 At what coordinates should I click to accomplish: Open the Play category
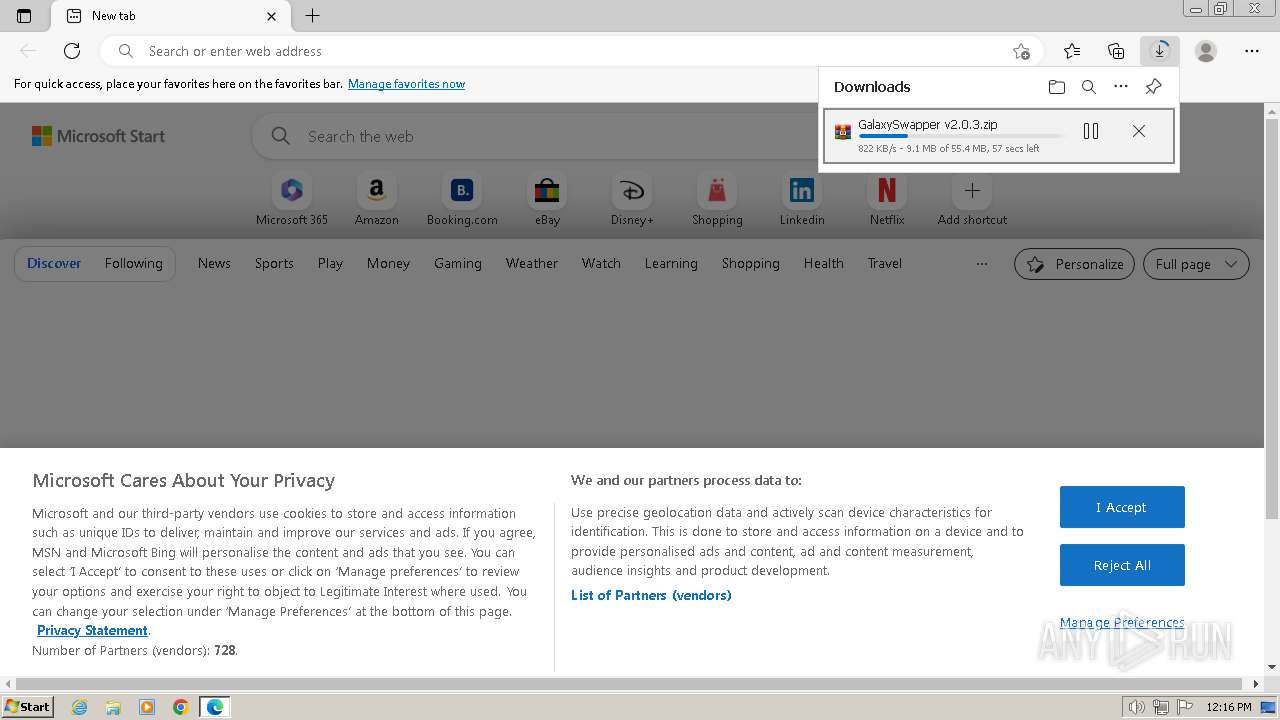tap(330, 263)
